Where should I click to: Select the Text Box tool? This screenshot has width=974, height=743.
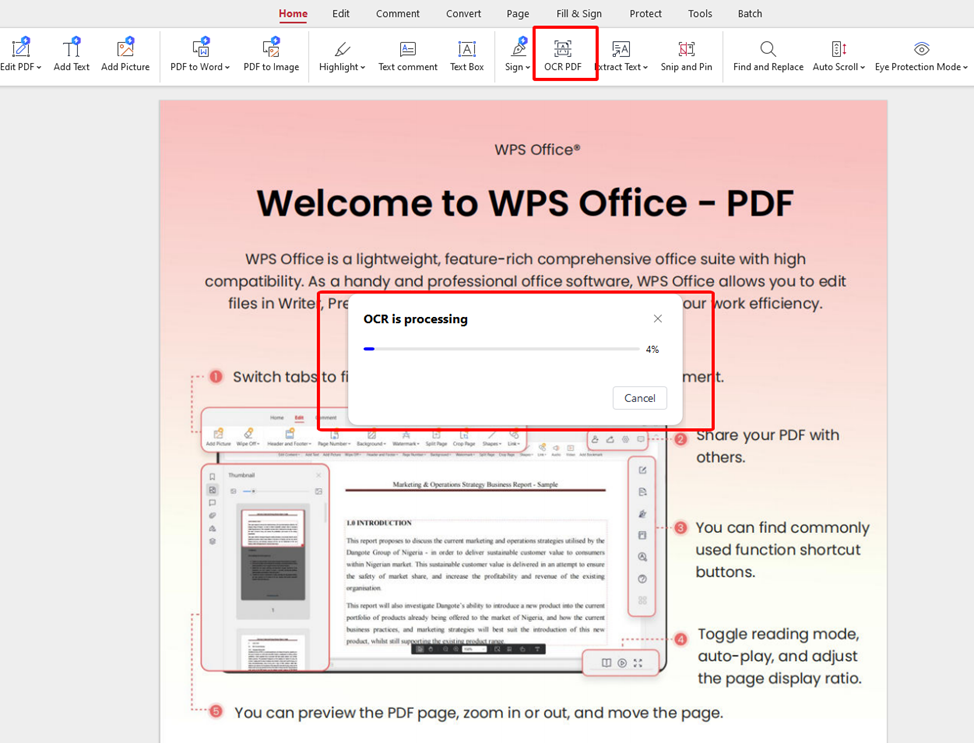click(467, 55)
